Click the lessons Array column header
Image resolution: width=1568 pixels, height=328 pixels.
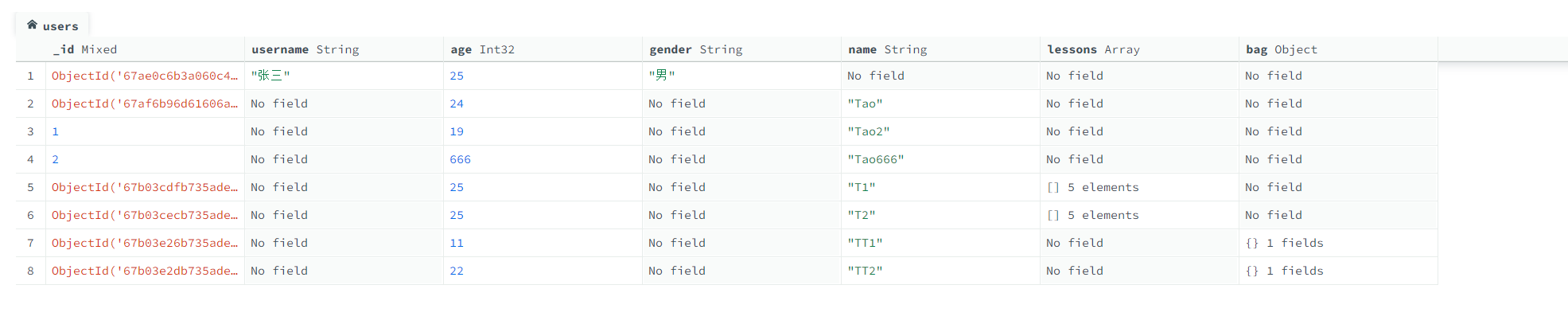pyautogui.click(x=1093, y=49)
